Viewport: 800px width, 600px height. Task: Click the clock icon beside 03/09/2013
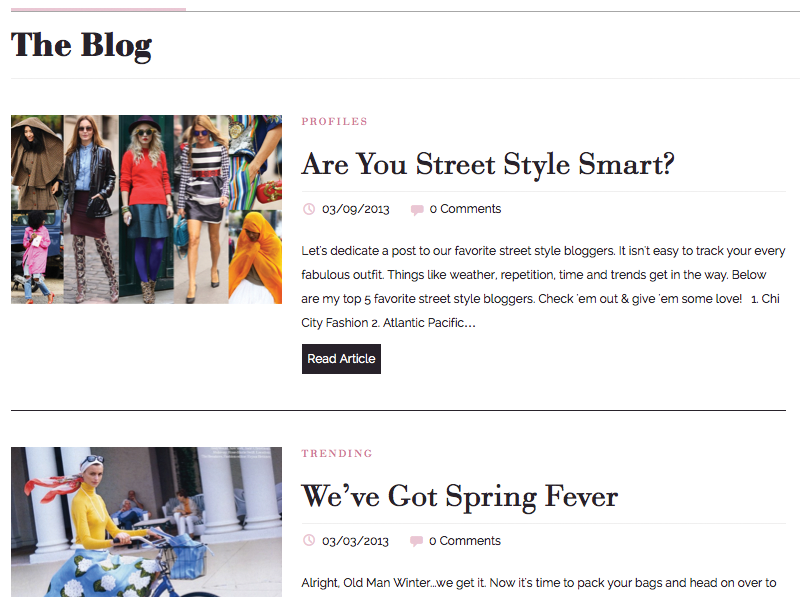pos(309,209)
